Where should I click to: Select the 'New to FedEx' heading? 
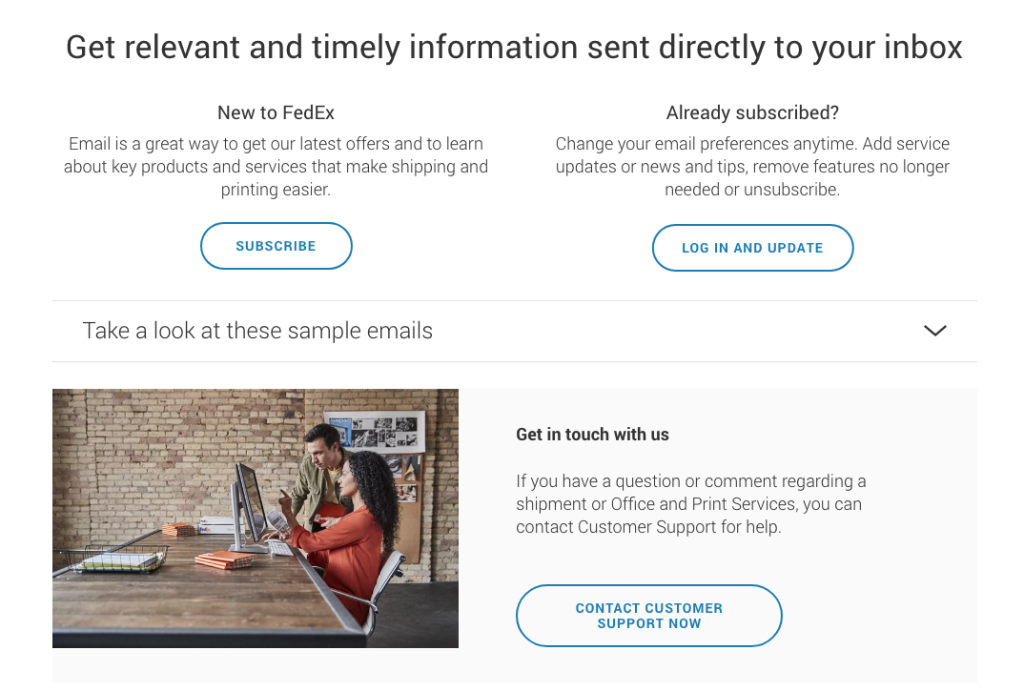pos(276,112)
